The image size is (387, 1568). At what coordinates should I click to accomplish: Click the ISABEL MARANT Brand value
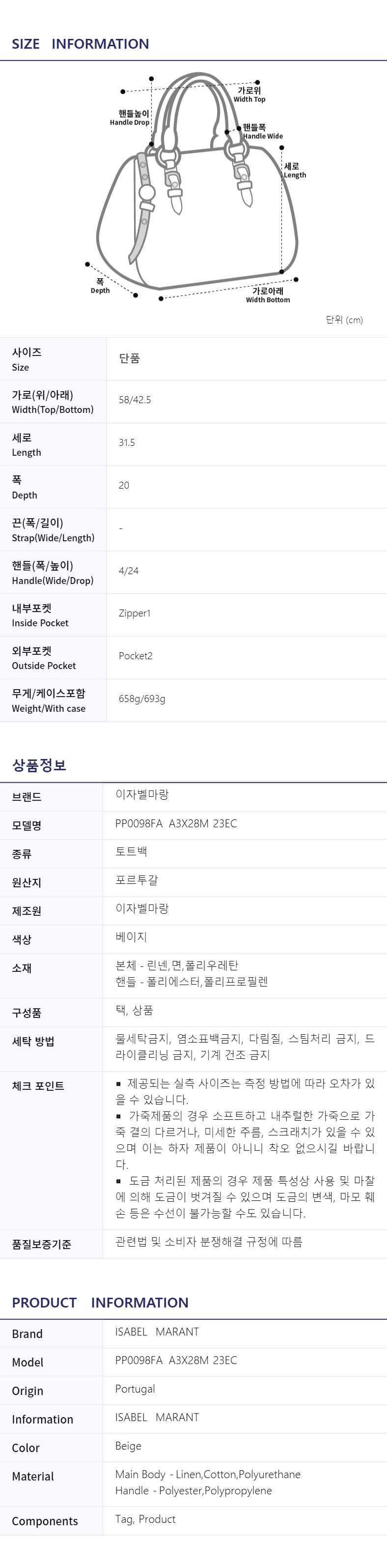[x=157, y=1332]
